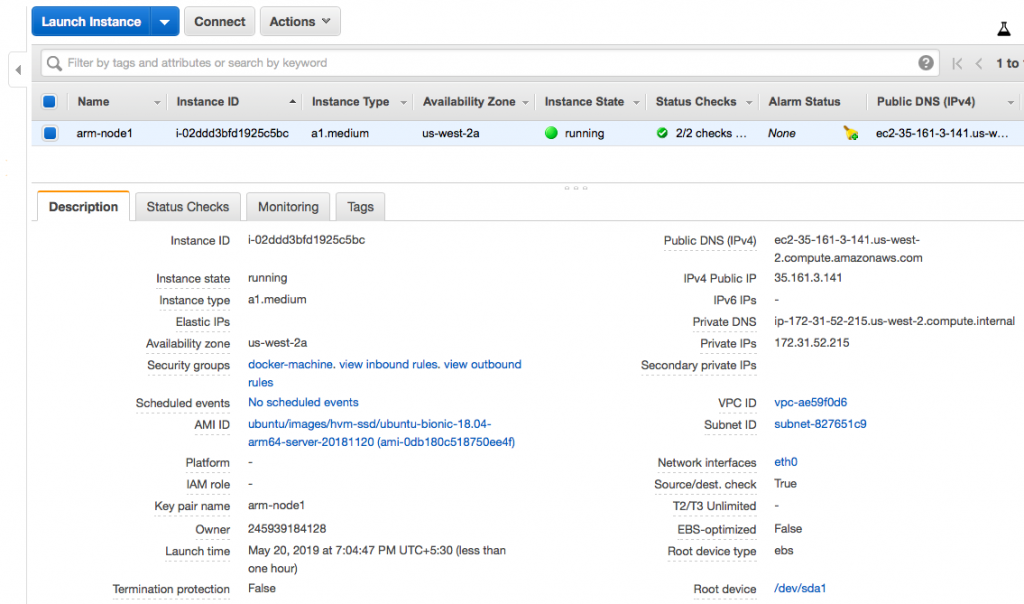Click the Status Checks column sort arrow
The image size is (1024, 604).
coord(748,101)
